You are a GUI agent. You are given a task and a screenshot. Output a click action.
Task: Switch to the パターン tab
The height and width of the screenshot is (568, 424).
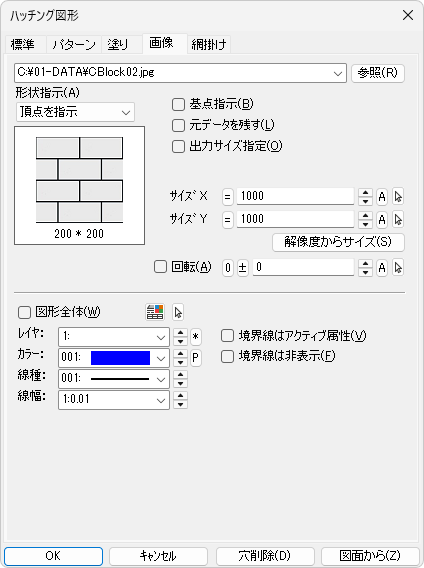(74, 45)
